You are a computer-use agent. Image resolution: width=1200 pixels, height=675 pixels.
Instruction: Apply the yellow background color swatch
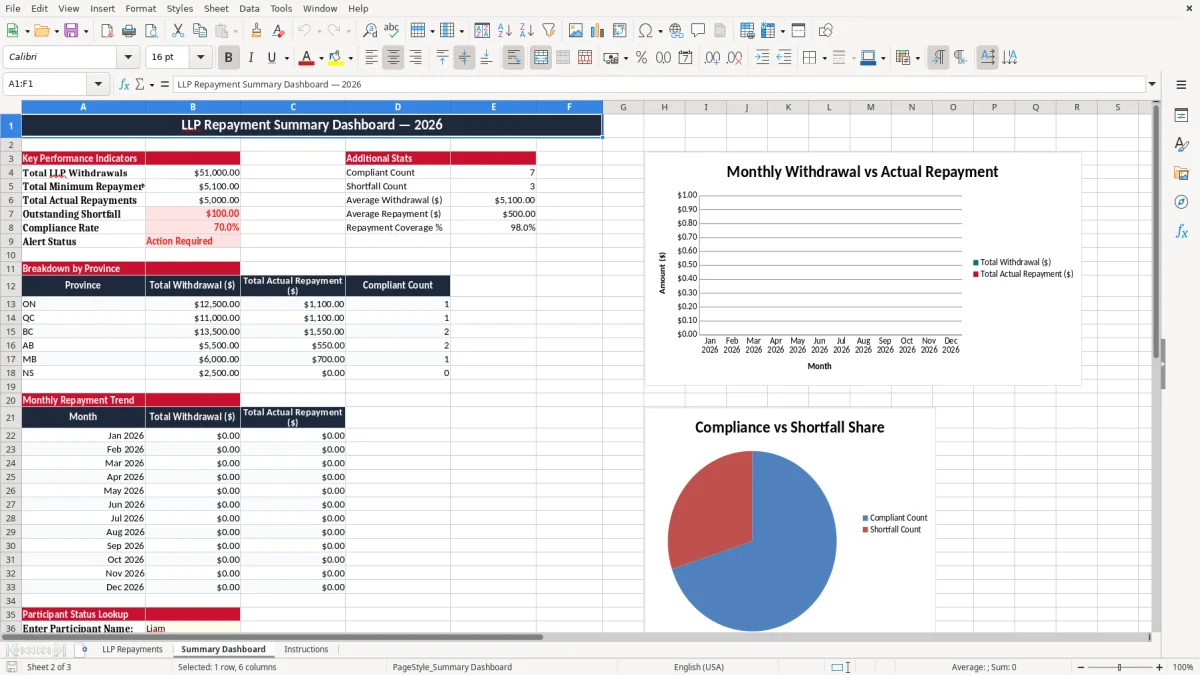pos(336,58)
